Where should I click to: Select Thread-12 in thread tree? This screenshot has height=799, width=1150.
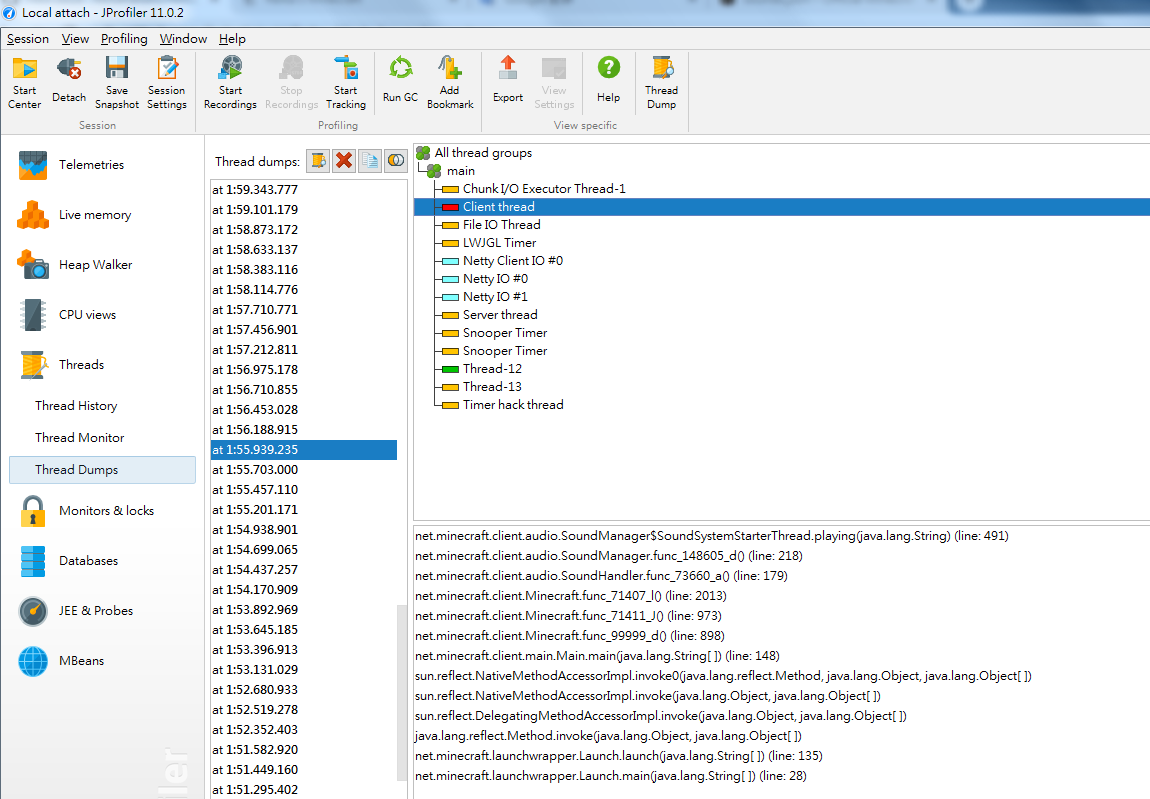click(x=492, y=368)
